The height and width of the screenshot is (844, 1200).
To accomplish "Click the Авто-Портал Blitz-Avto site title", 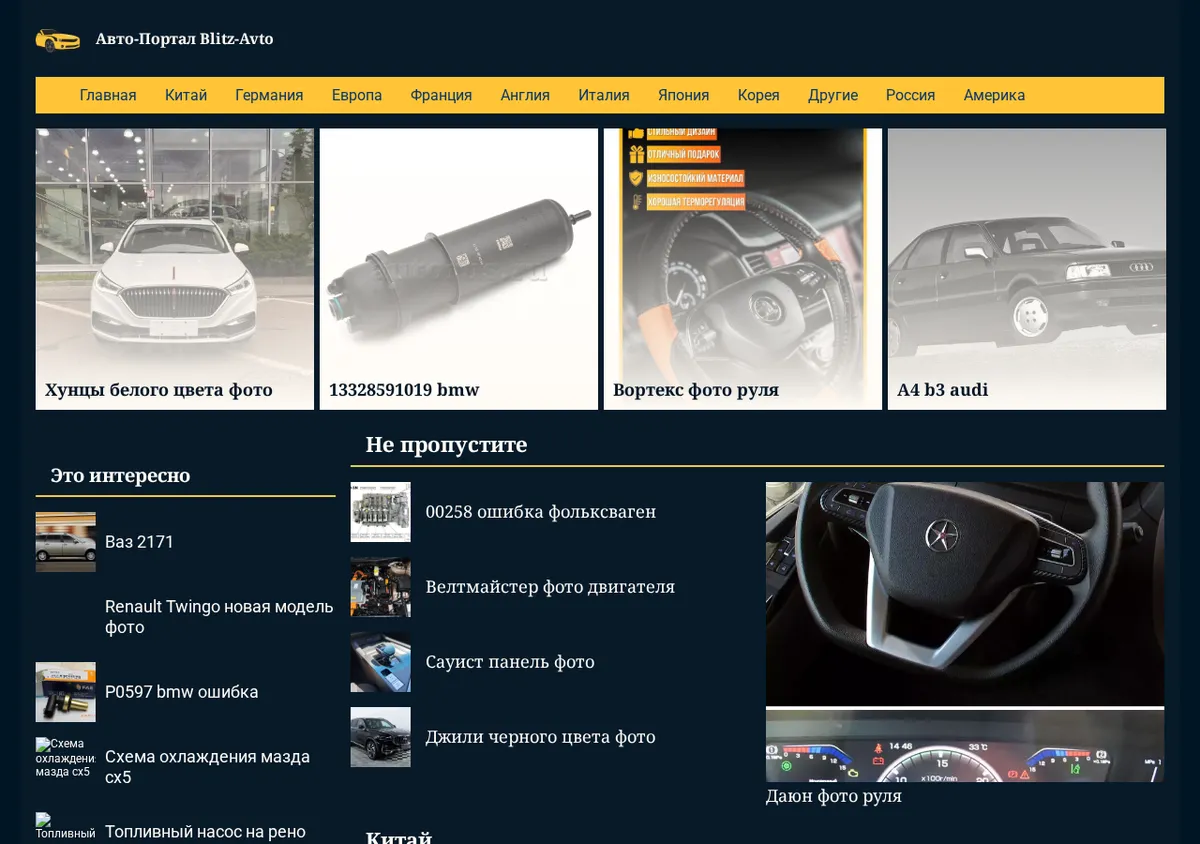I will pos(184,39).
